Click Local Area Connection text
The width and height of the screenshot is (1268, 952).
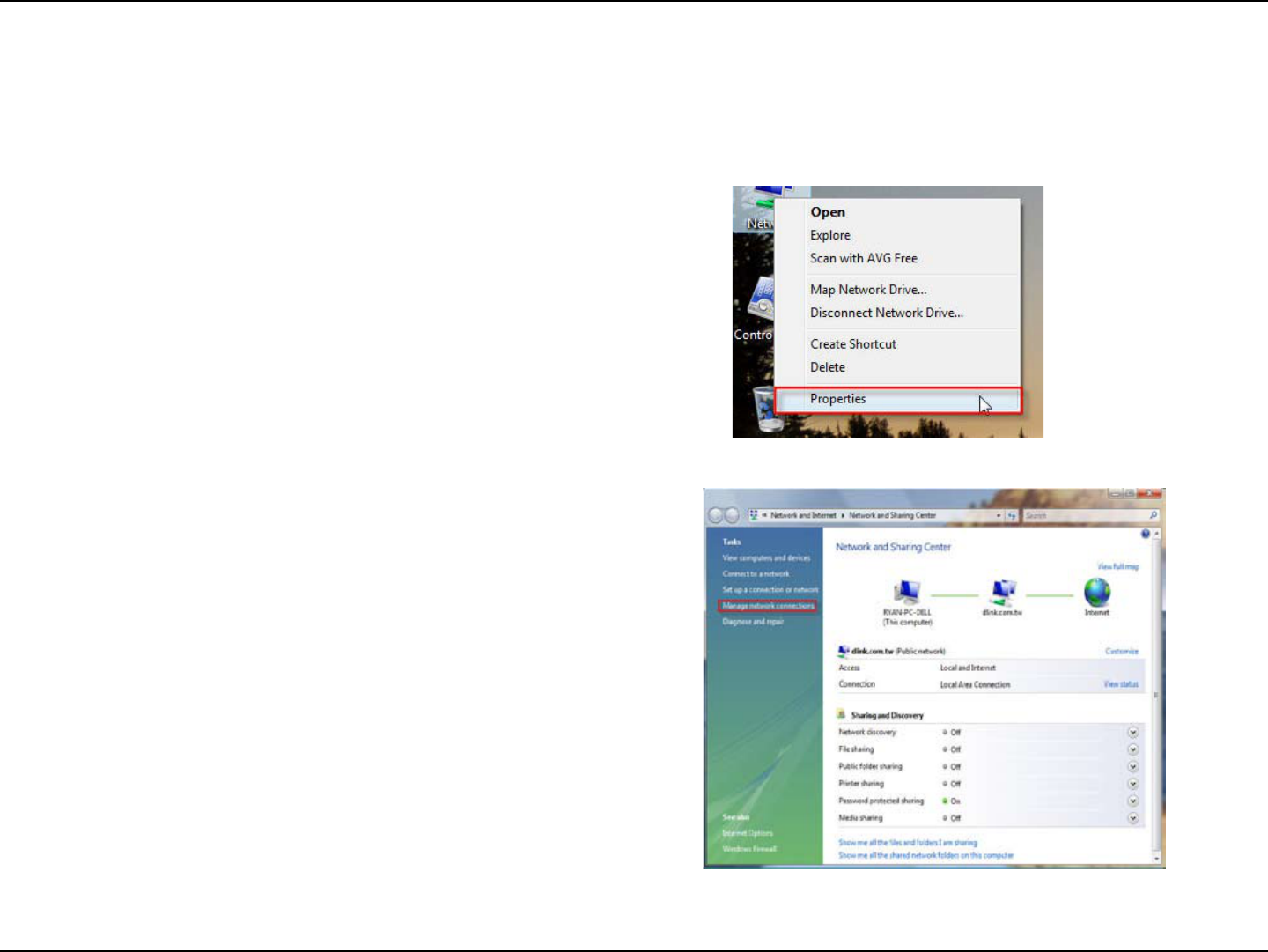[975, 685]
